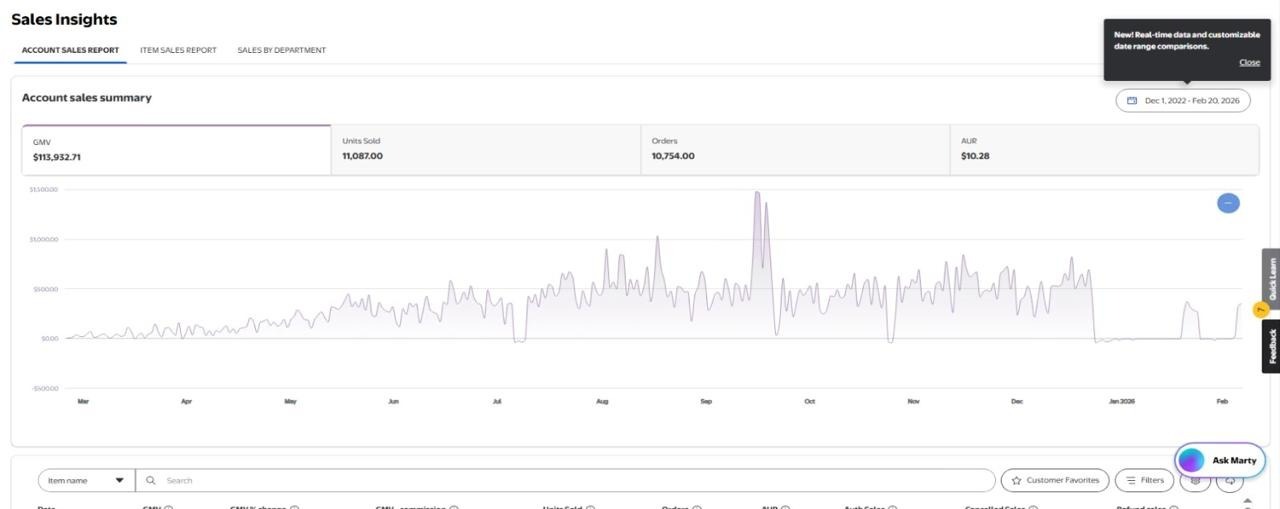
Task: Open the date range picker
Action: tap(1183, 101)
